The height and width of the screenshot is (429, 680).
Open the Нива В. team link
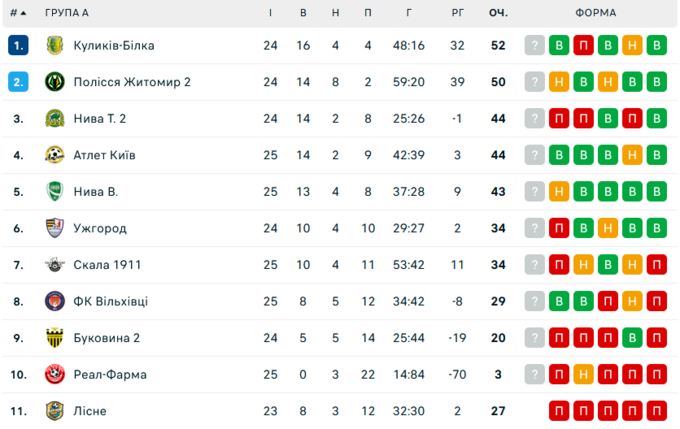coord(96,192)
